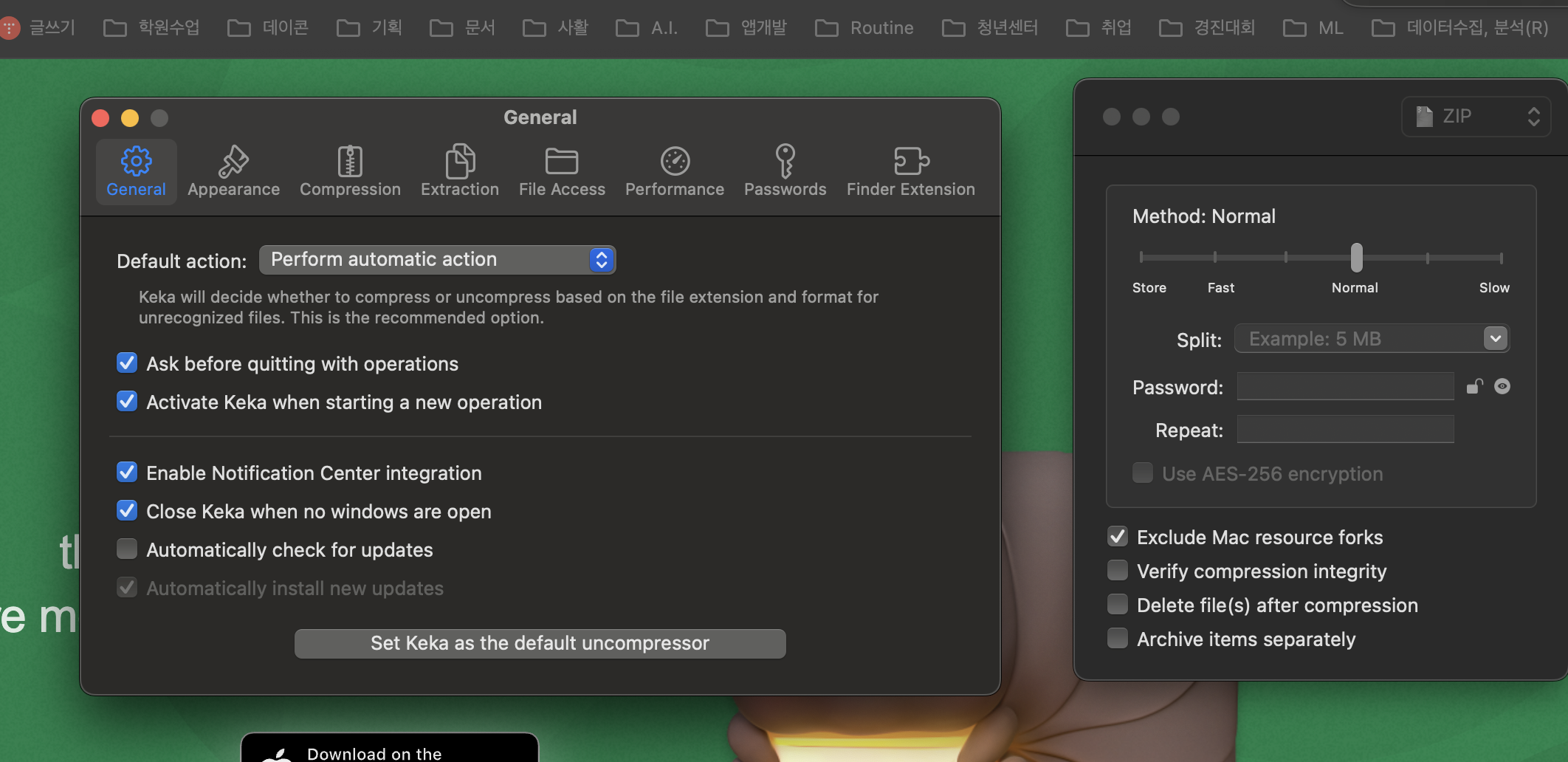The width and height of the screenshot is (1568, 762).
Task: Switch to the Performance tab
Action: pyautogui.click(x=675, y=171)
